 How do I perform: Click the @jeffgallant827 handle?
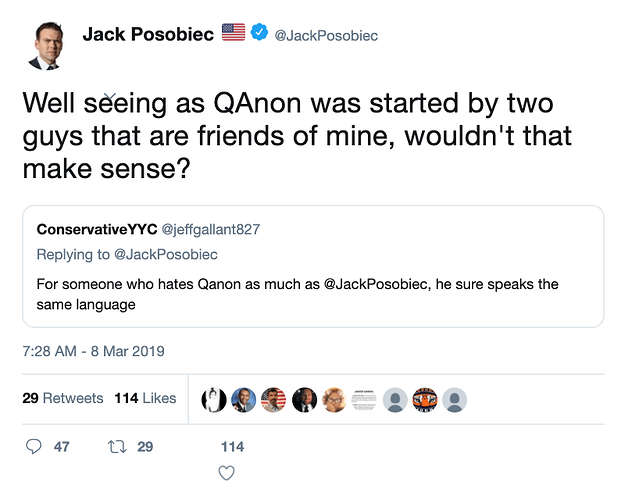pyautogui.click(x=210, y=229)
